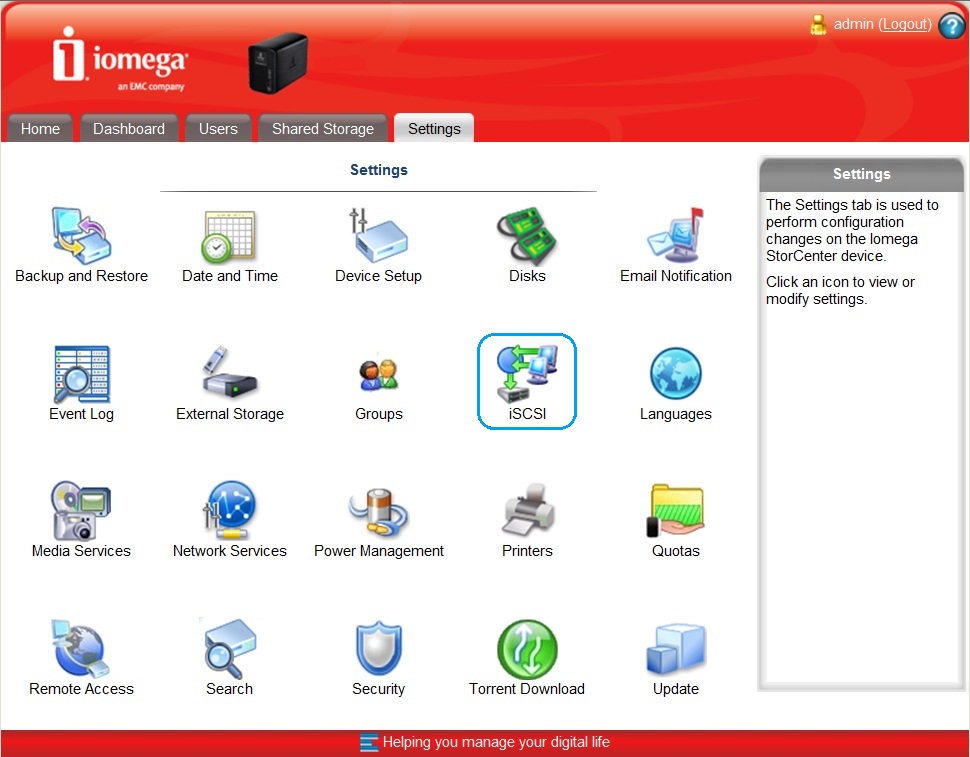Screen dimensions: 970x757
Task: Open the Languages globe icon
Action: pos(676,374)
